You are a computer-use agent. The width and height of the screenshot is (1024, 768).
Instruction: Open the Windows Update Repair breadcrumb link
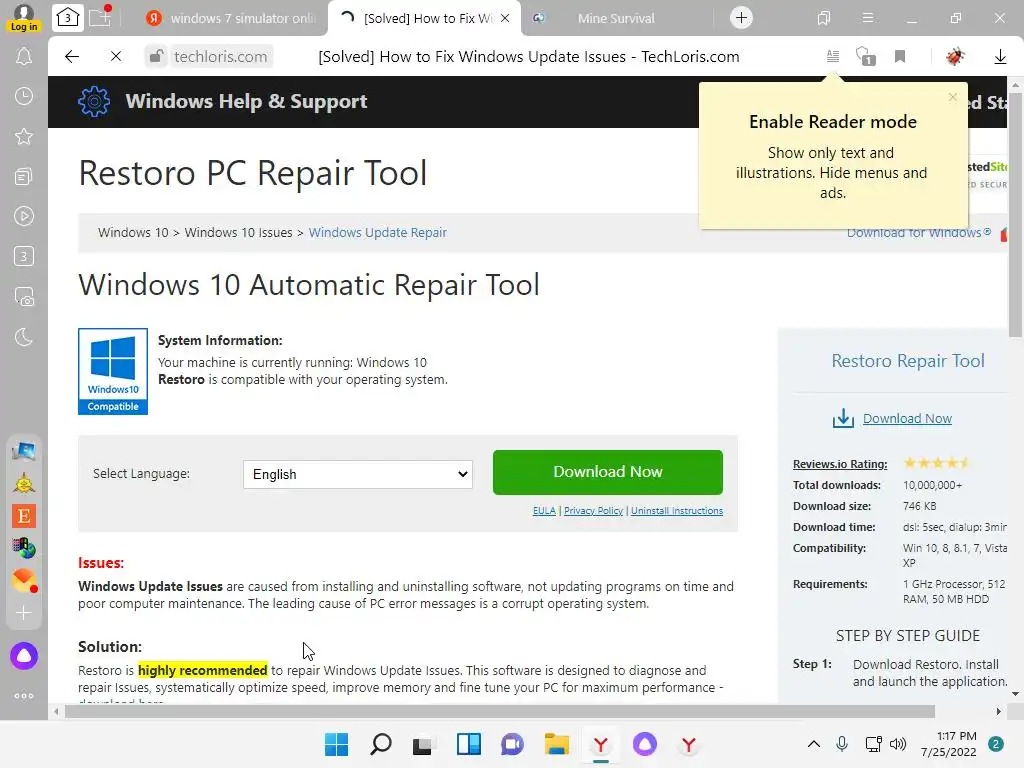[x=377, y=232]
